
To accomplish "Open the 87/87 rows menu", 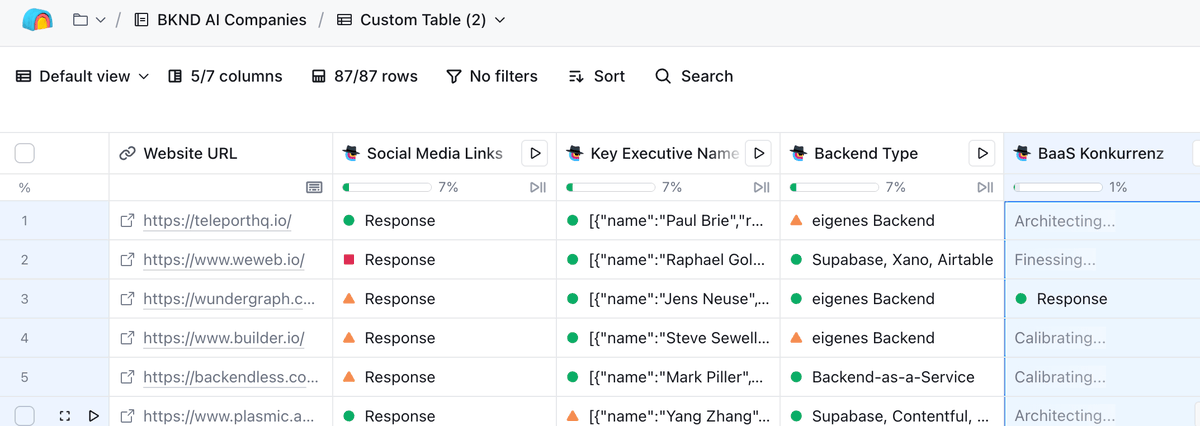I will click(364, 76).
